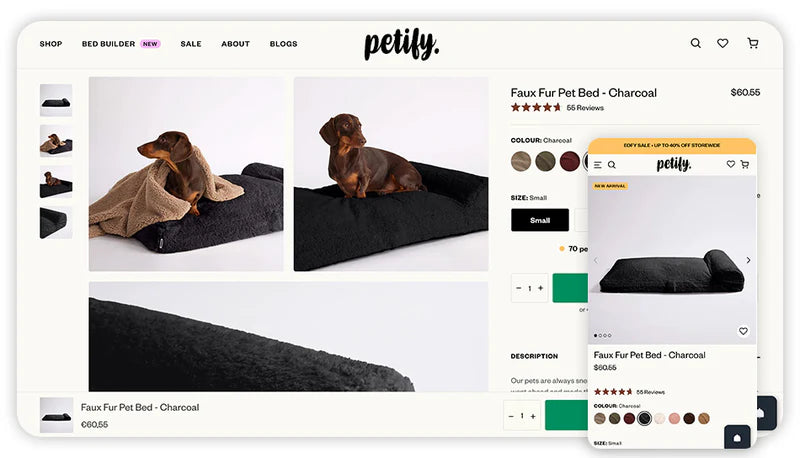Select the Small size option
Screen dimensions: 800x458
(x=540, y=220)
